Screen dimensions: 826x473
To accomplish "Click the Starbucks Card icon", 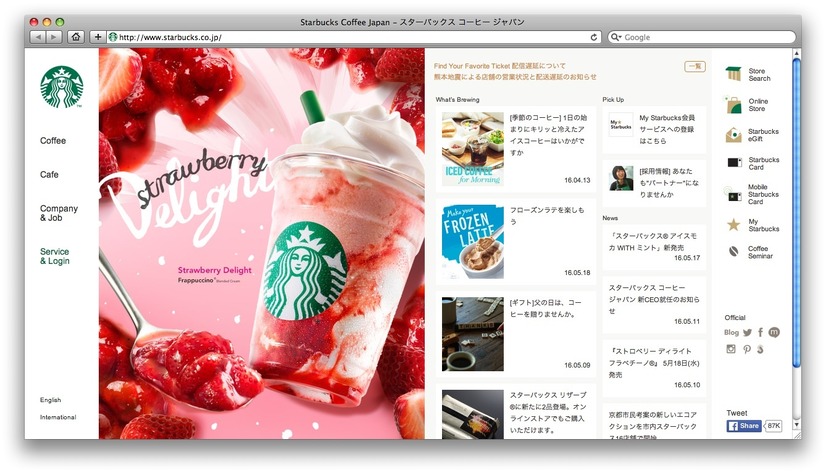I will (734, 163).
